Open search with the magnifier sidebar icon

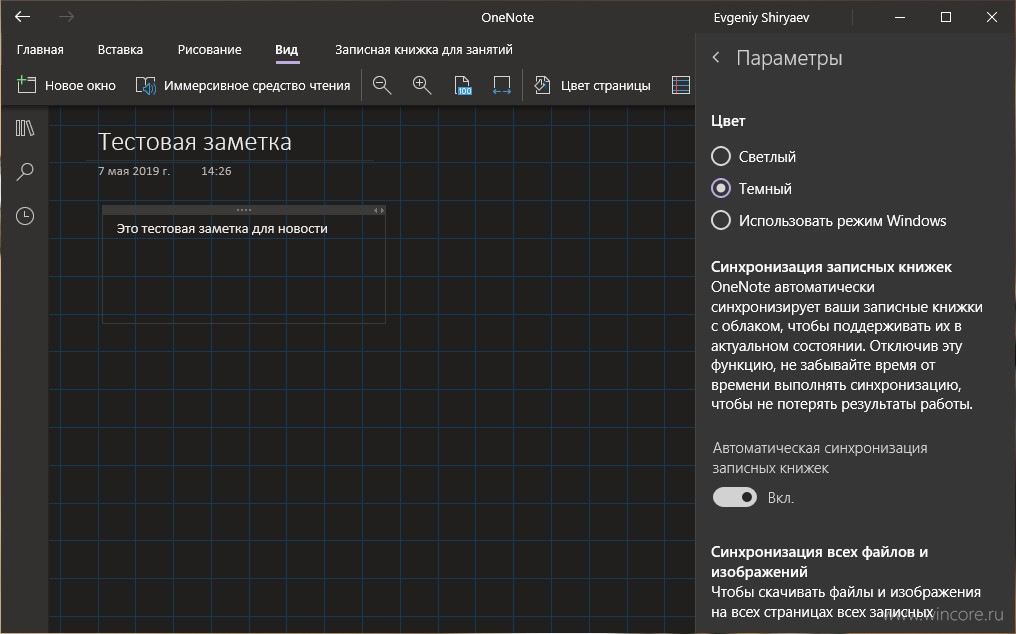click(x=25, y=172)
